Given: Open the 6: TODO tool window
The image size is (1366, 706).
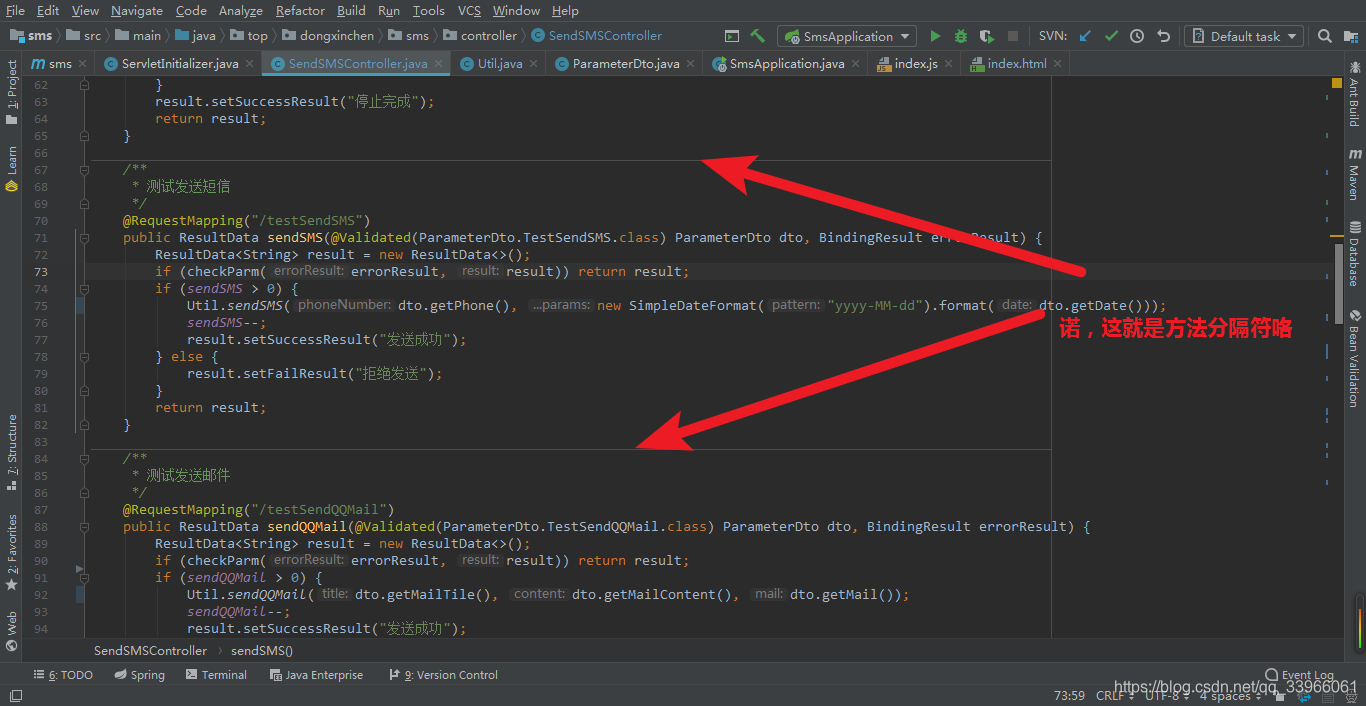Looking at the screenshot, I should (63, 675).
